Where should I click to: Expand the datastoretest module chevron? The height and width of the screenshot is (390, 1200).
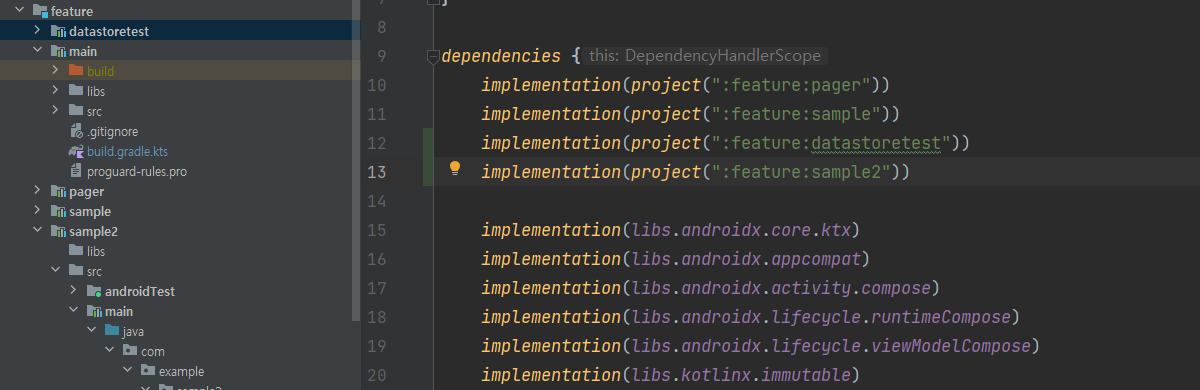point(38,31)
